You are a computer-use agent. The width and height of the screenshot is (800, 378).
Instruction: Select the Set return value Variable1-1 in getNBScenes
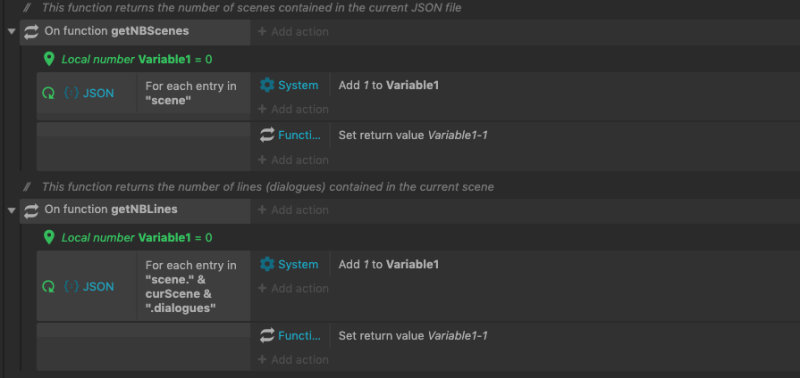(413, 135)
